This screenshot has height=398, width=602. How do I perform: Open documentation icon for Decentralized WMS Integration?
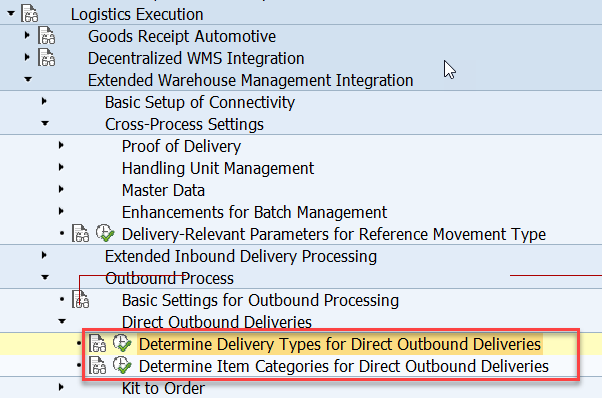click(x=46, y=58)
